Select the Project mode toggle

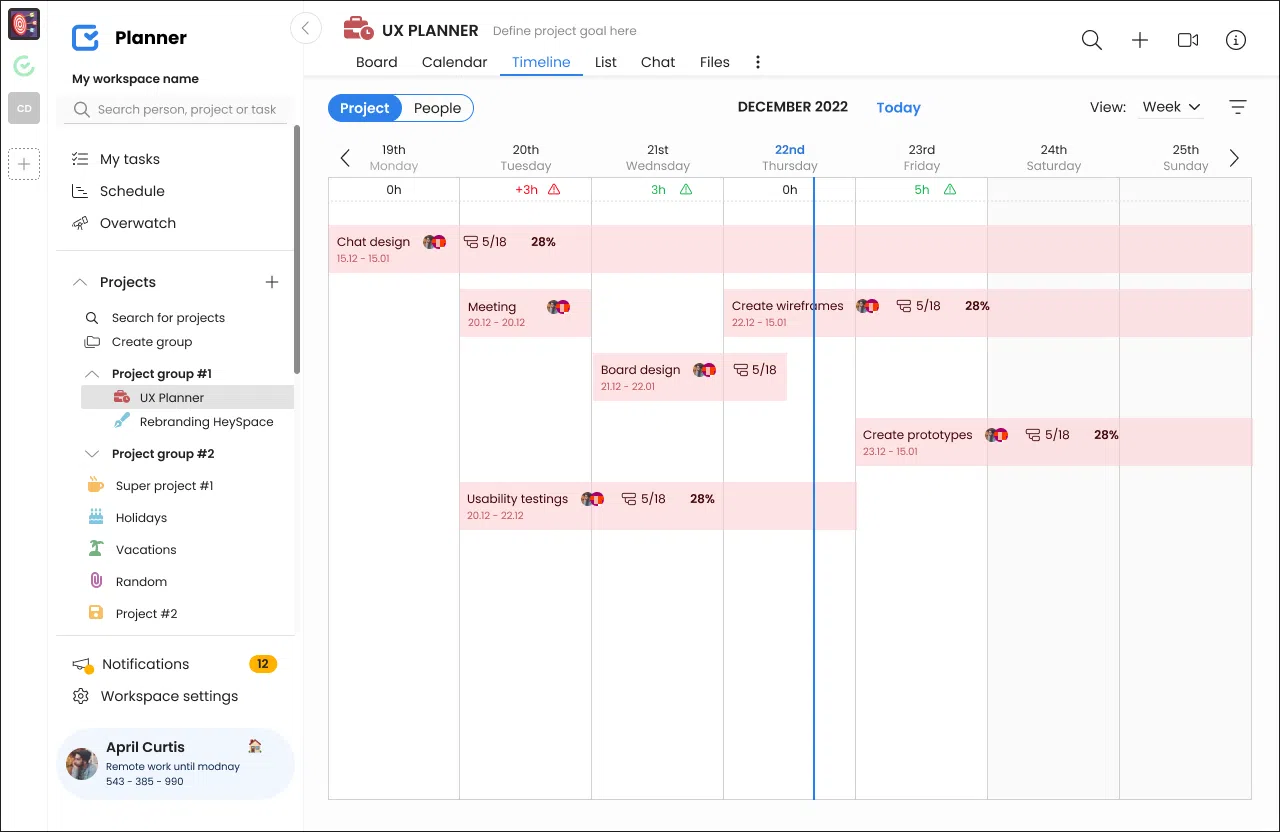pos(364,108)
